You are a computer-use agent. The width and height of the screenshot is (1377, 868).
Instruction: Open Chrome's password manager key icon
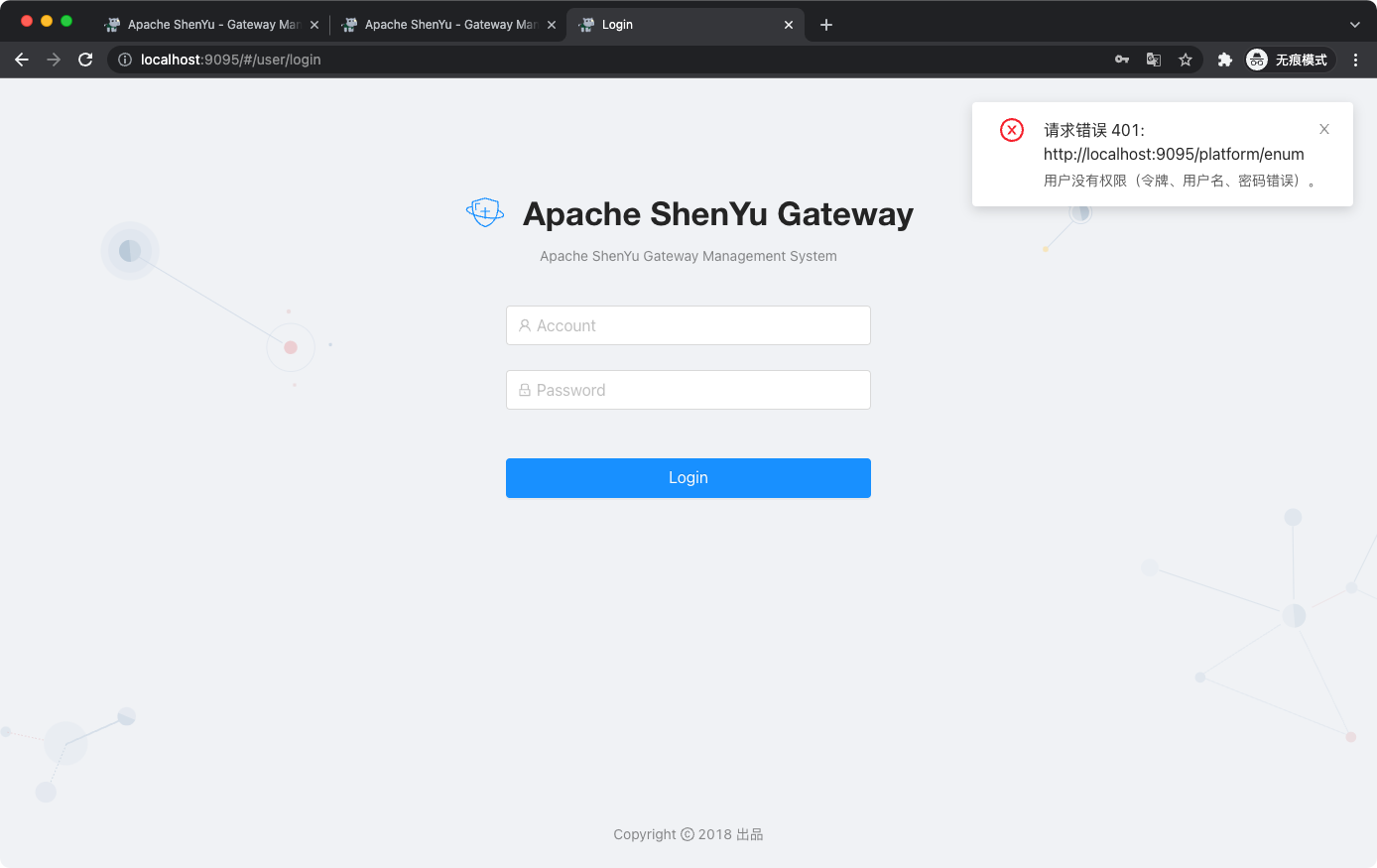[1122, 60]
